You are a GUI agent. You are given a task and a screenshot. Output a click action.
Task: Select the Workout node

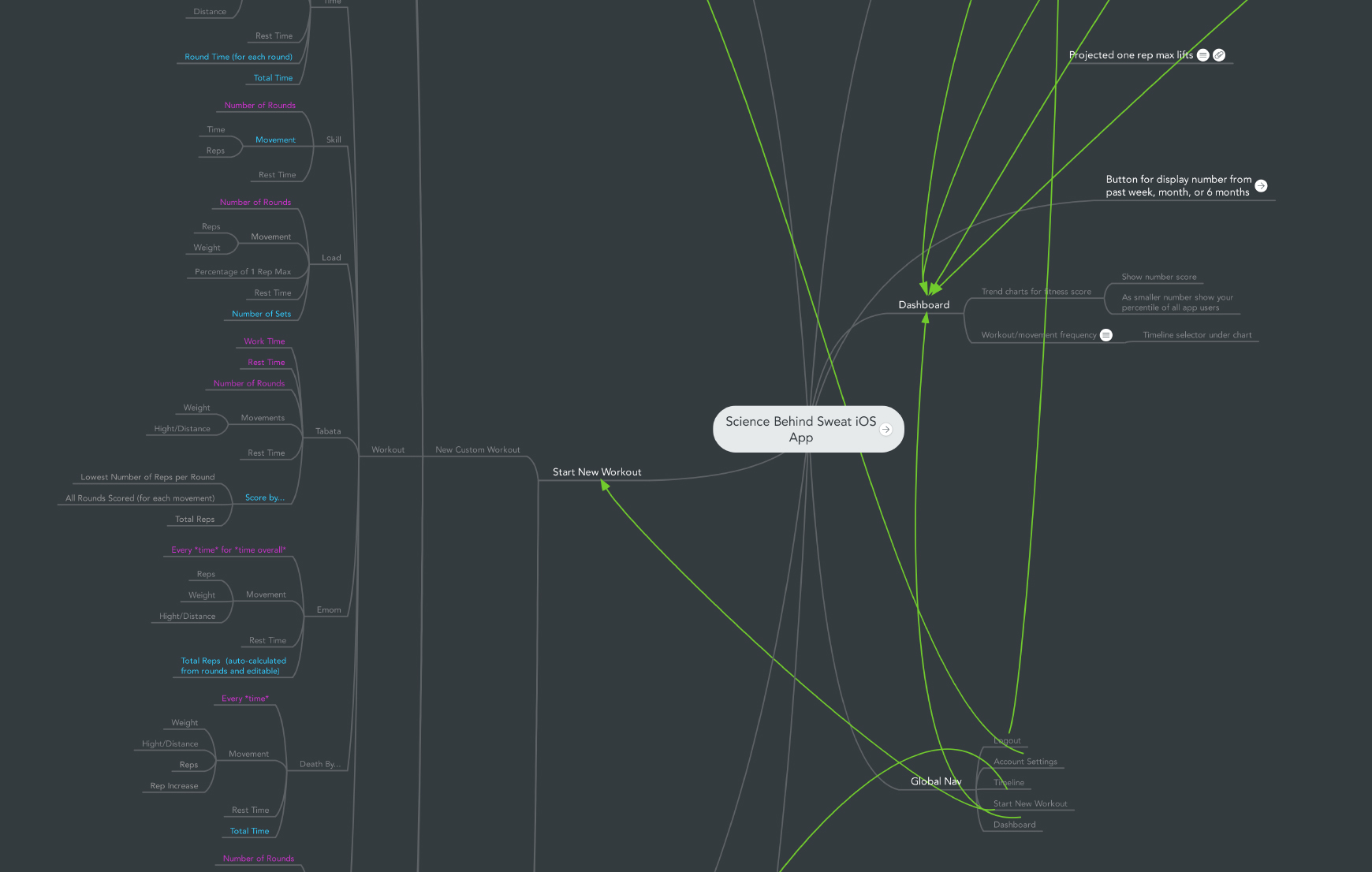click(x=388, y=450)
